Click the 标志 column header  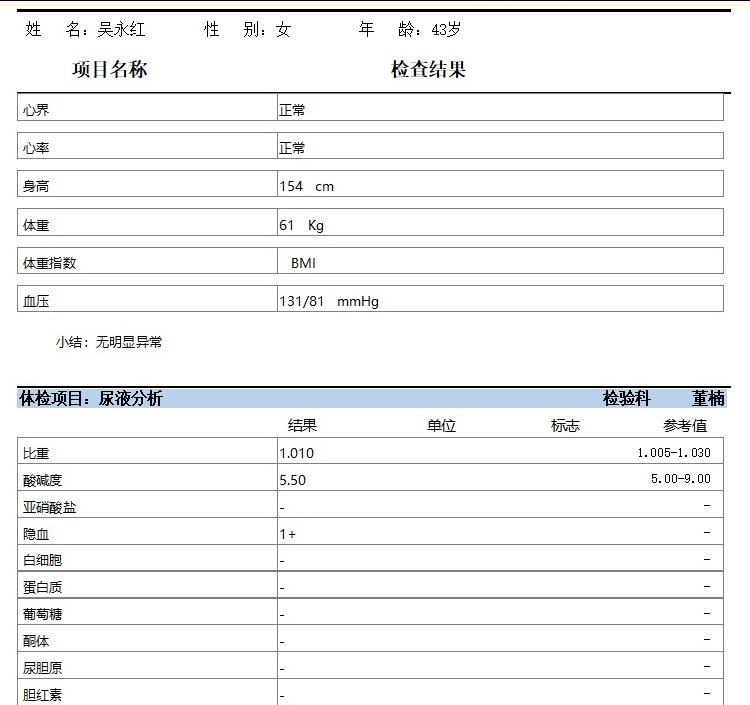pos(565,426)
